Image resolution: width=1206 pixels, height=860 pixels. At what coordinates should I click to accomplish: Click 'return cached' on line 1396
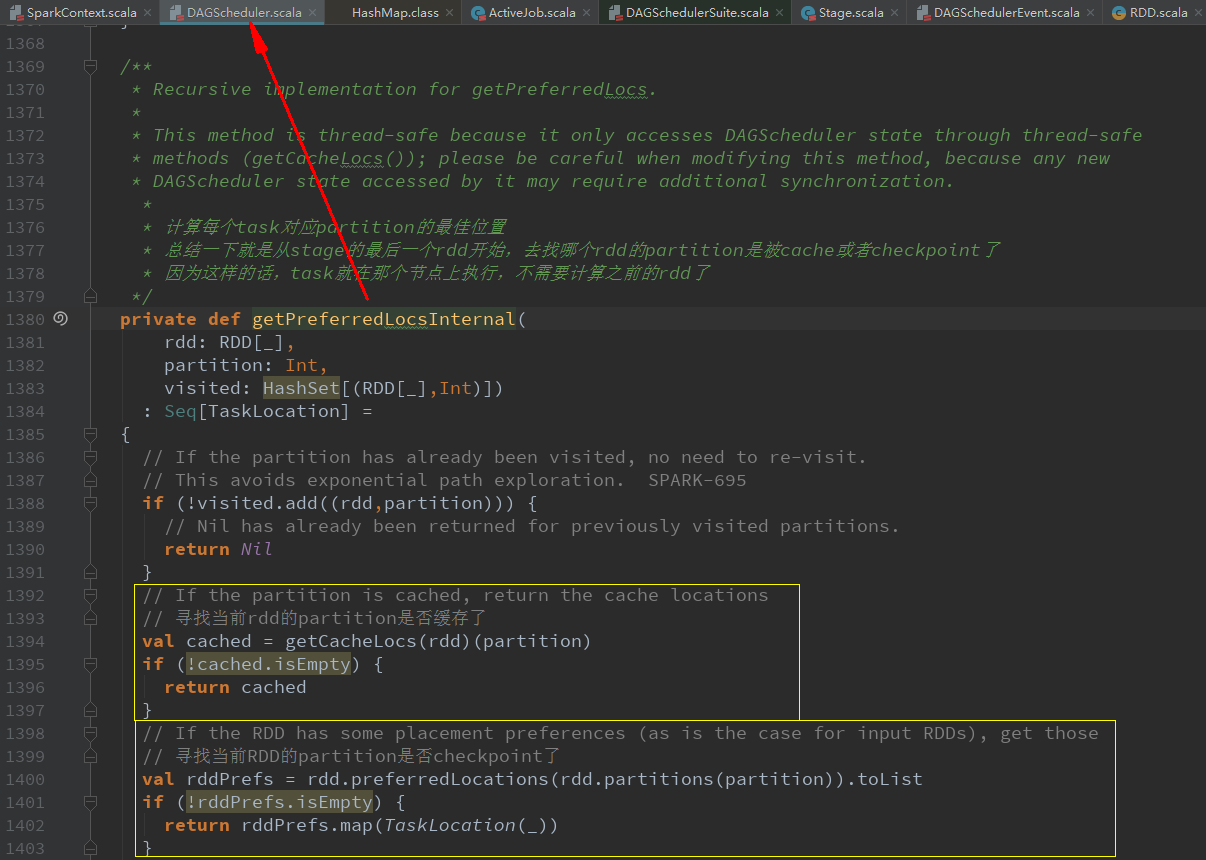[235, 687]
